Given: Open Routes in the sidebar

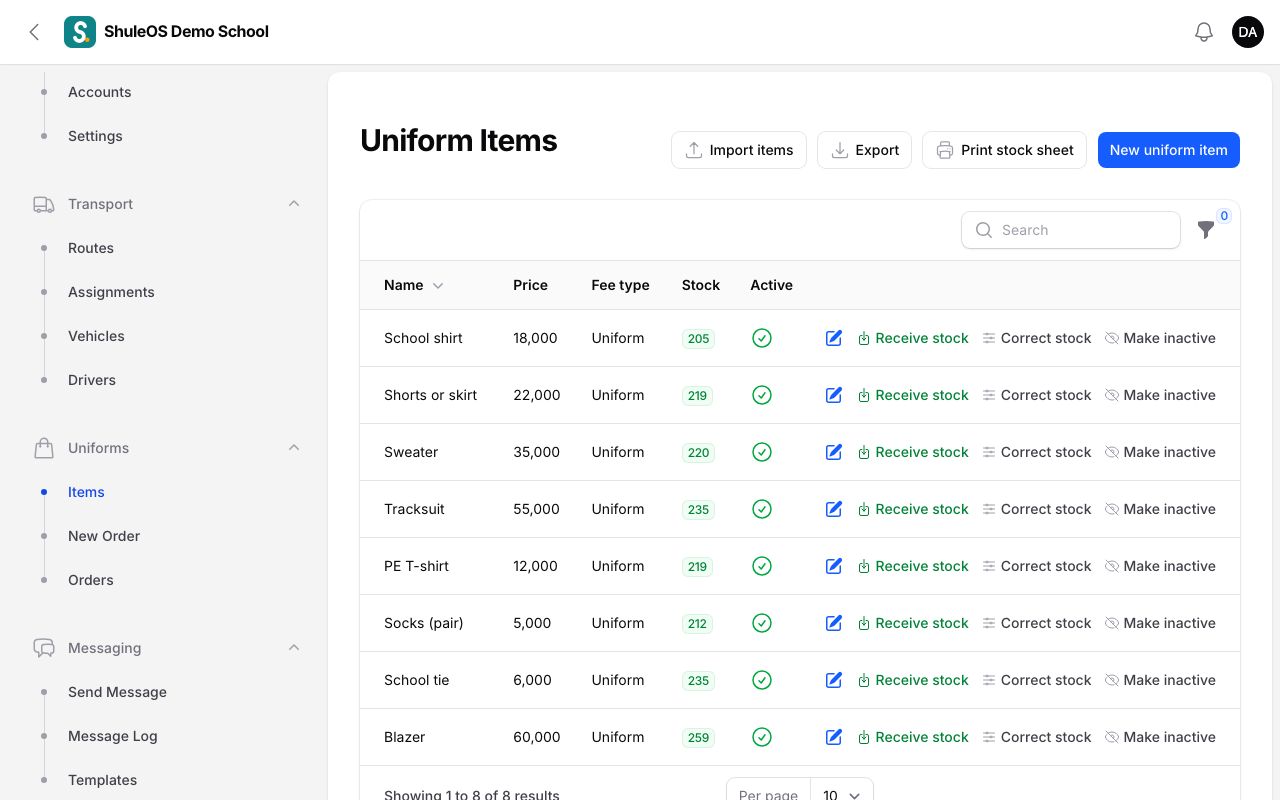Looking at the screenshot, I should click(x=91, y=248).
